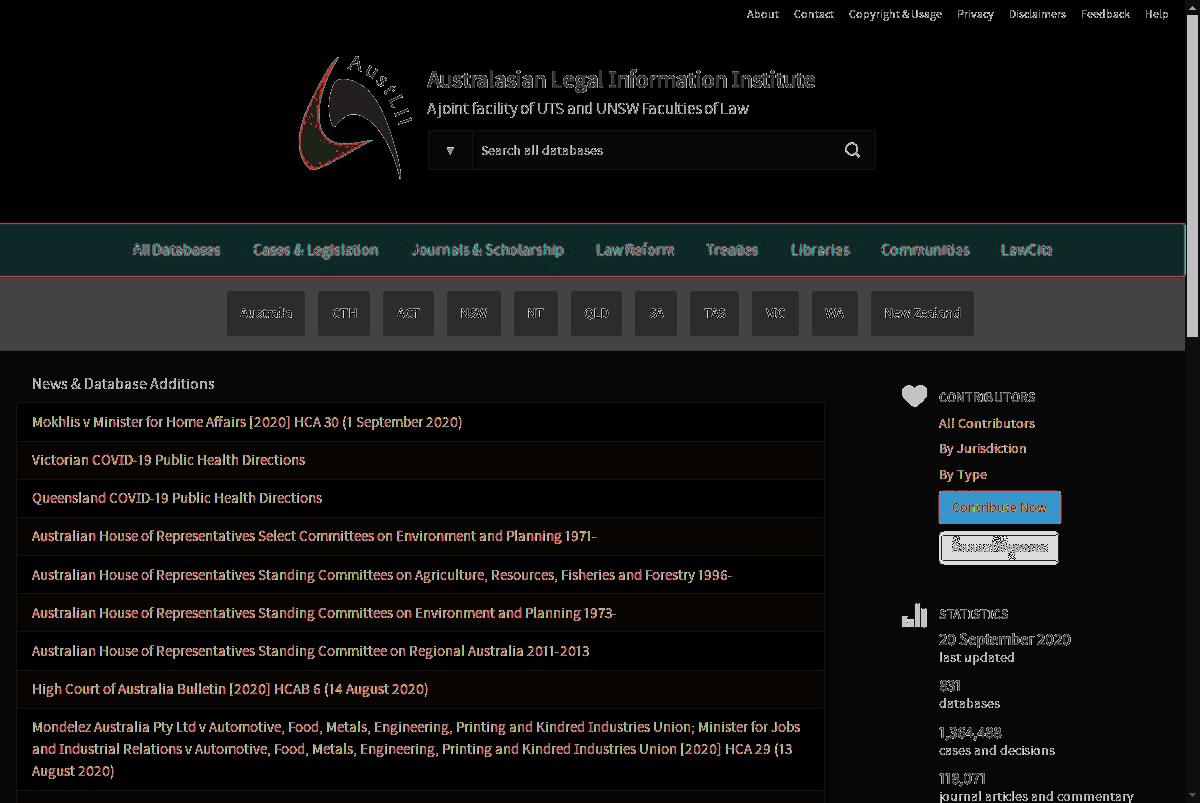Open Standing Committee on Regional Australia link

(x=311, y=651)
